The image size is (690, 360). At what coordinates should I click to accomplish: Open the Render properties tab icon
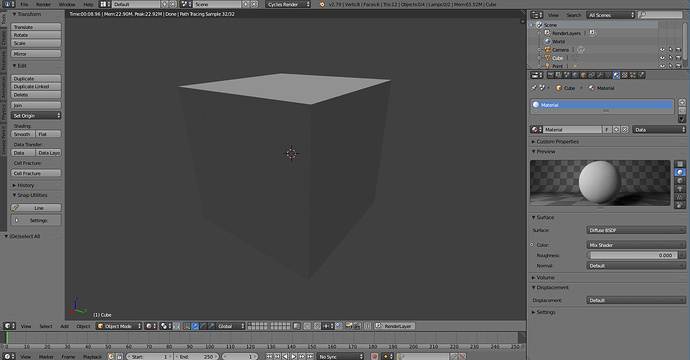pos(551,75)
